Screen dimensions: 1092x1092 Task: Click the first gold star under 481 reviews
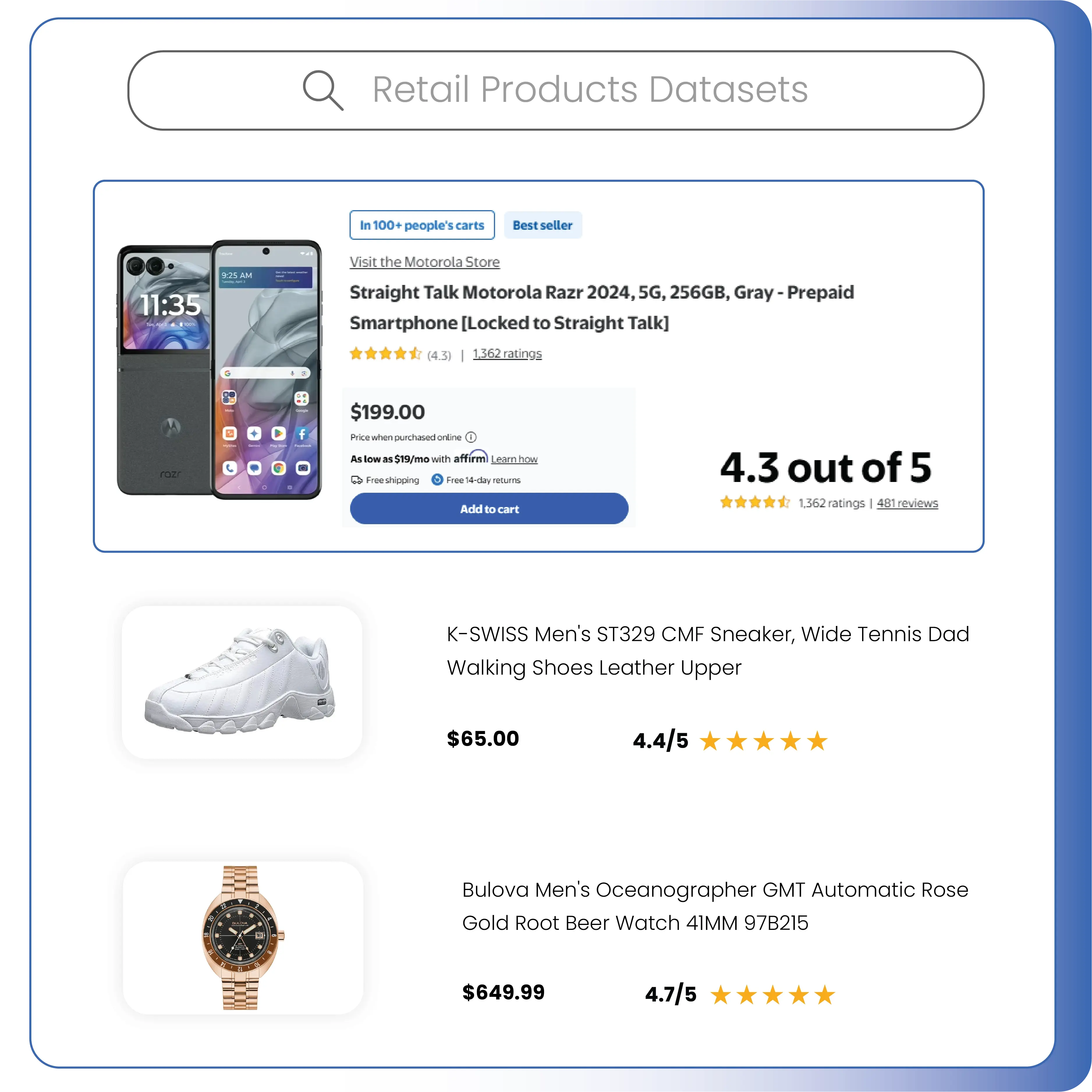[x=726, y=502]
